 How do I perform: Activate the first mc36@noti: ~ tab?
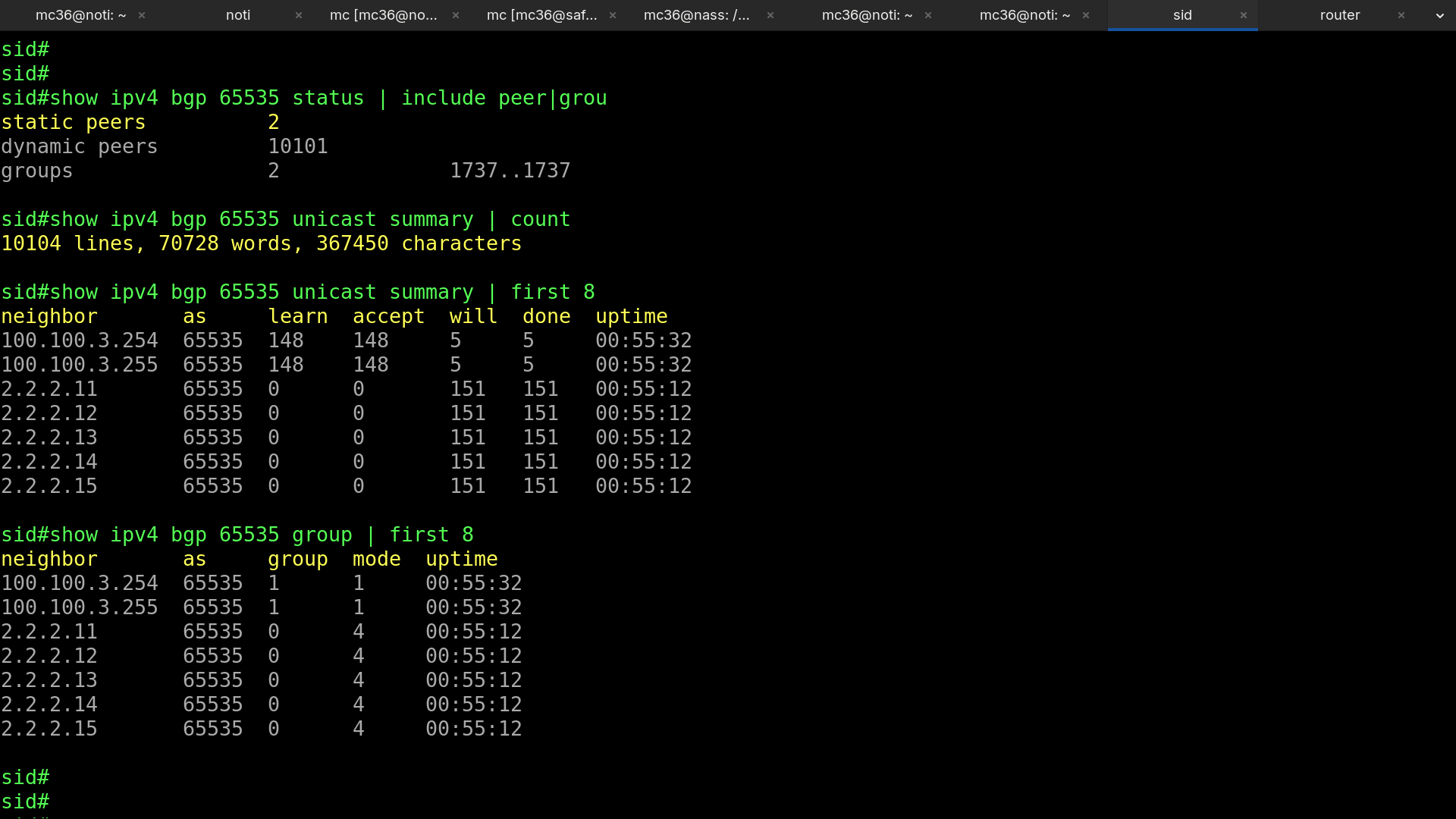[80, 15]
